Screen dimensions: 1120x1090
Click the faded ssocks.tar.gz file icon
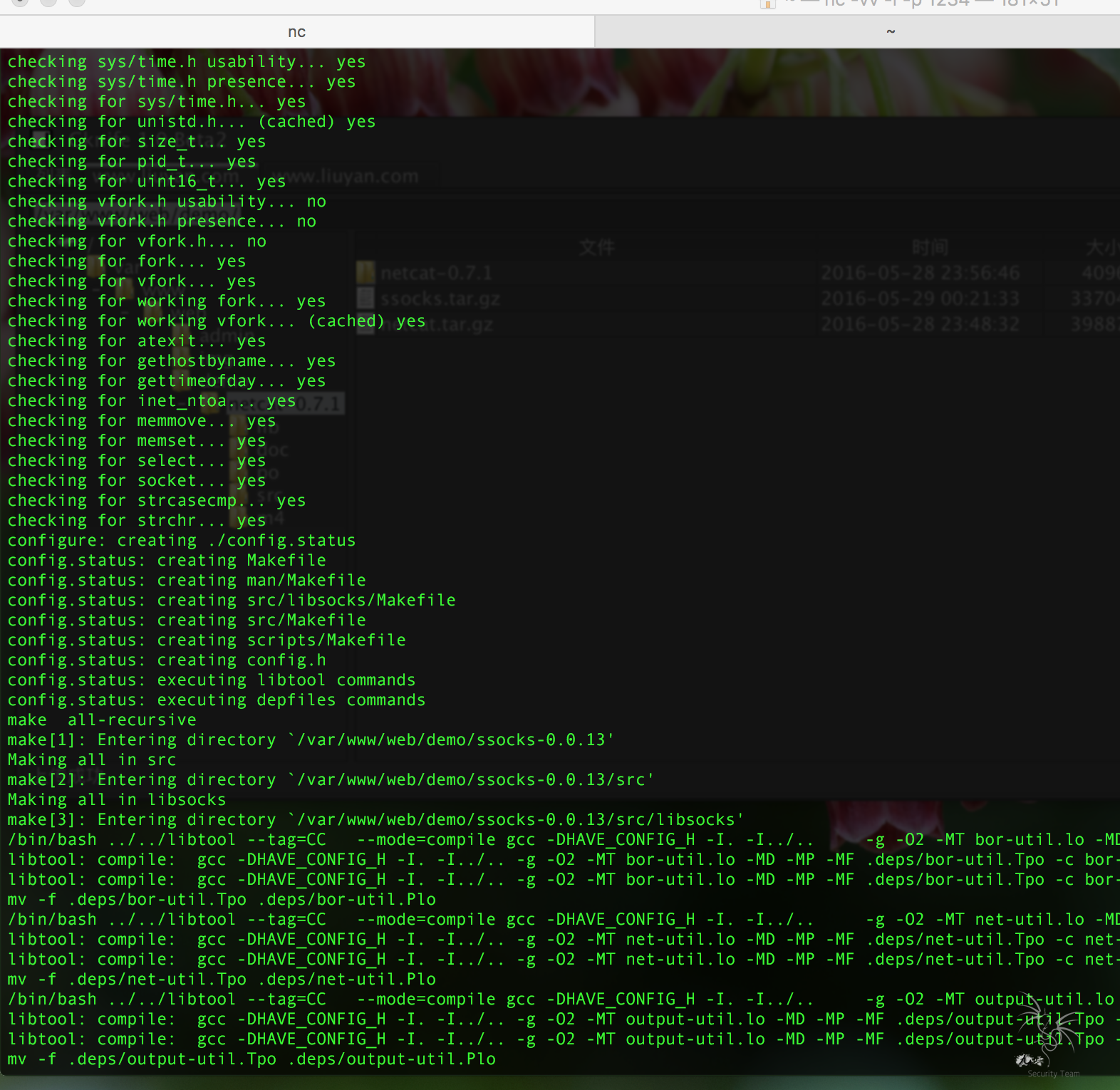coord(365,298)
